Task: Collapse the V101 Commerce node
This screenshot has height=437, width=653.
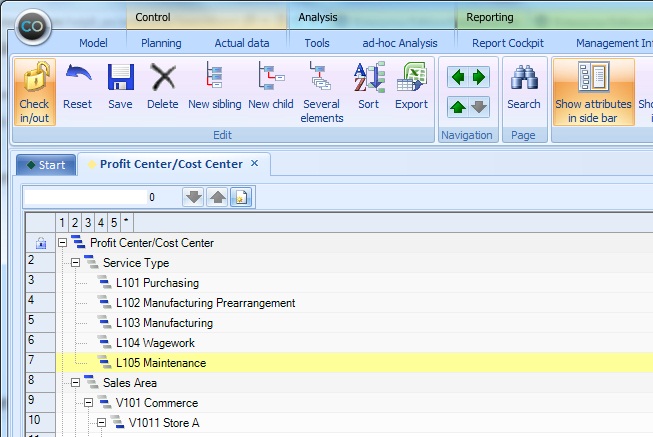Action: click(x=88, y=402)
